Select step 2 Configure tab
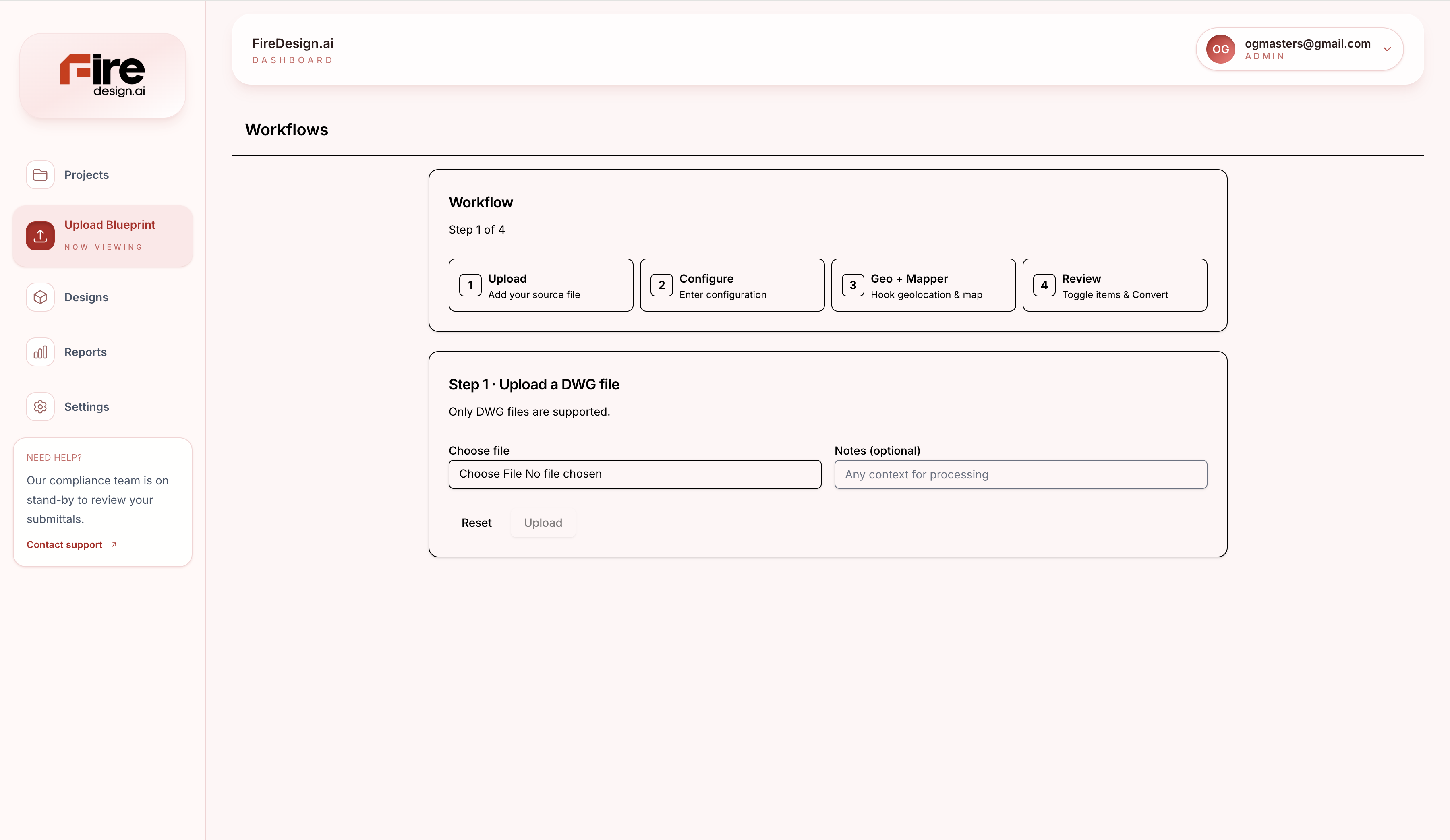This screenshot has width=1450, height=840. point(732,286)
